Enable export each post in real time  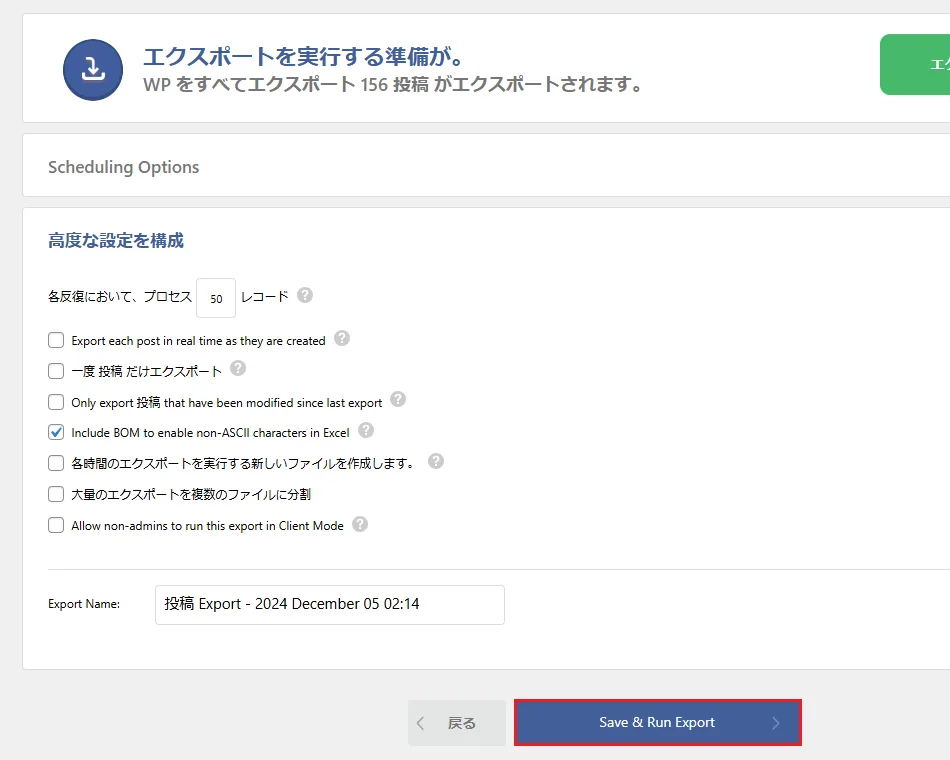point(56,340)
